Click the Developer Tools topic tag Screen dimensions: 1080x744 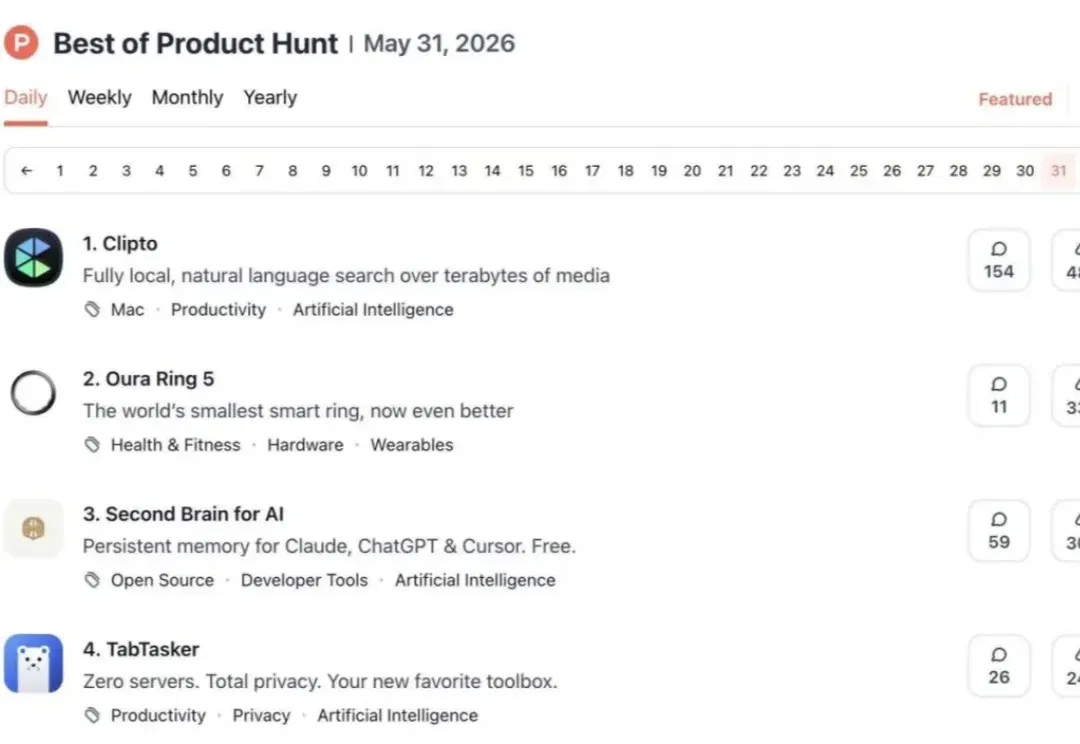click(304, 580)
